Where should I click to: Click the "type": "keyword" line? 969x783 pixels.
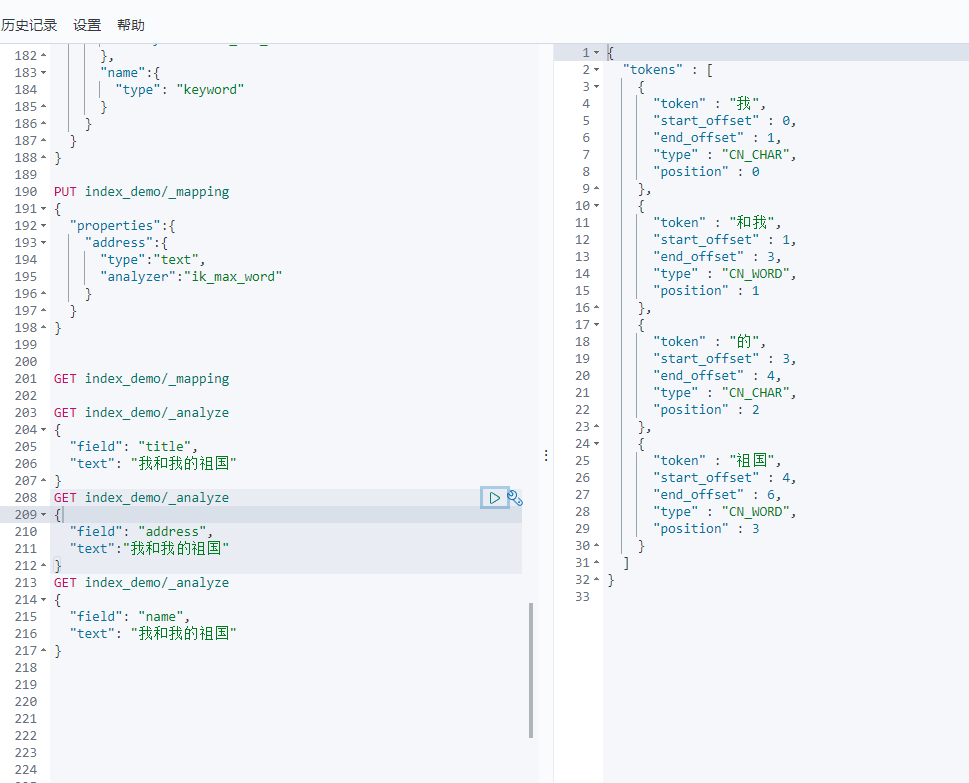click(x=180, y=90)
